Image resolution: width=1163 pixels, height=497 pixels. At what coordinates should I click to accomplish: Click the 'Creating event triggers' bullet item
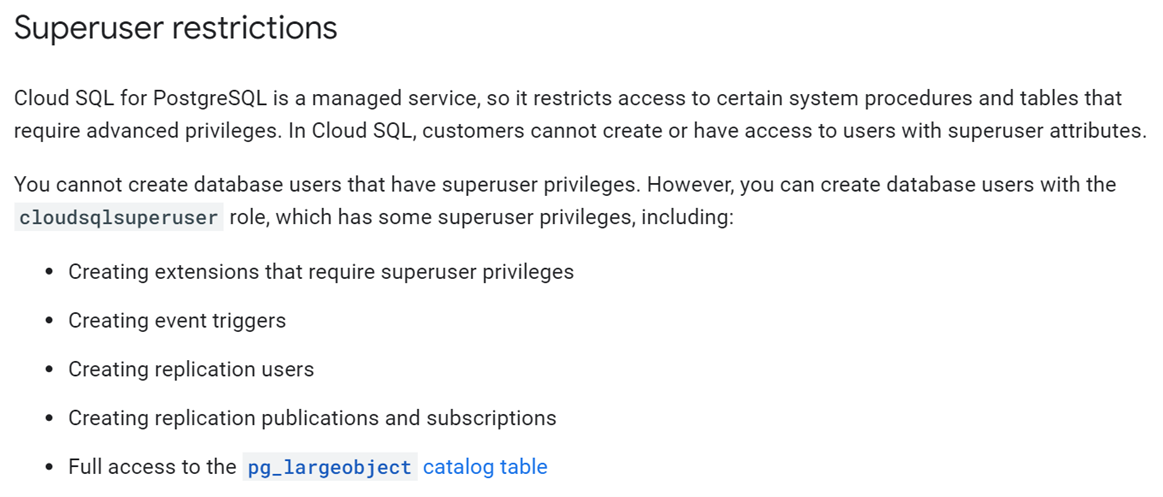[177, 320]
